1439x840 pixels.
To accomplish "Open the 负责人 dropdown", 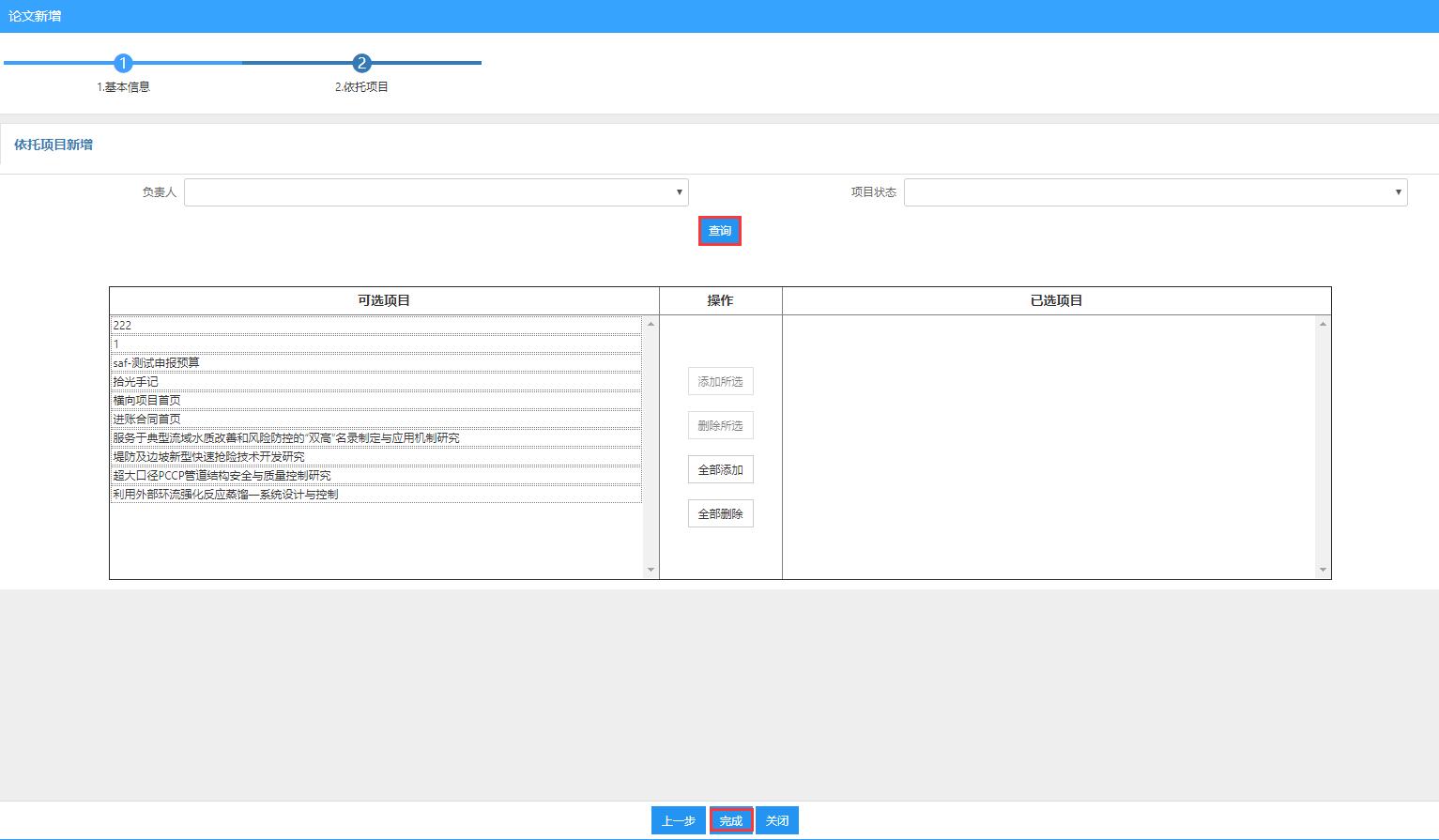I will [436, 192].
